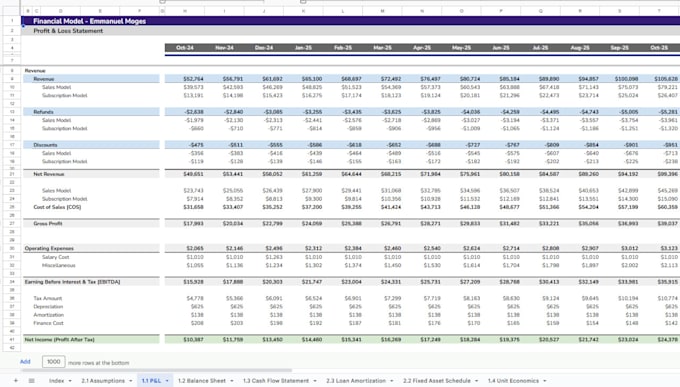Click the 'Profit & Loss Statement' cell

point(68,31)
